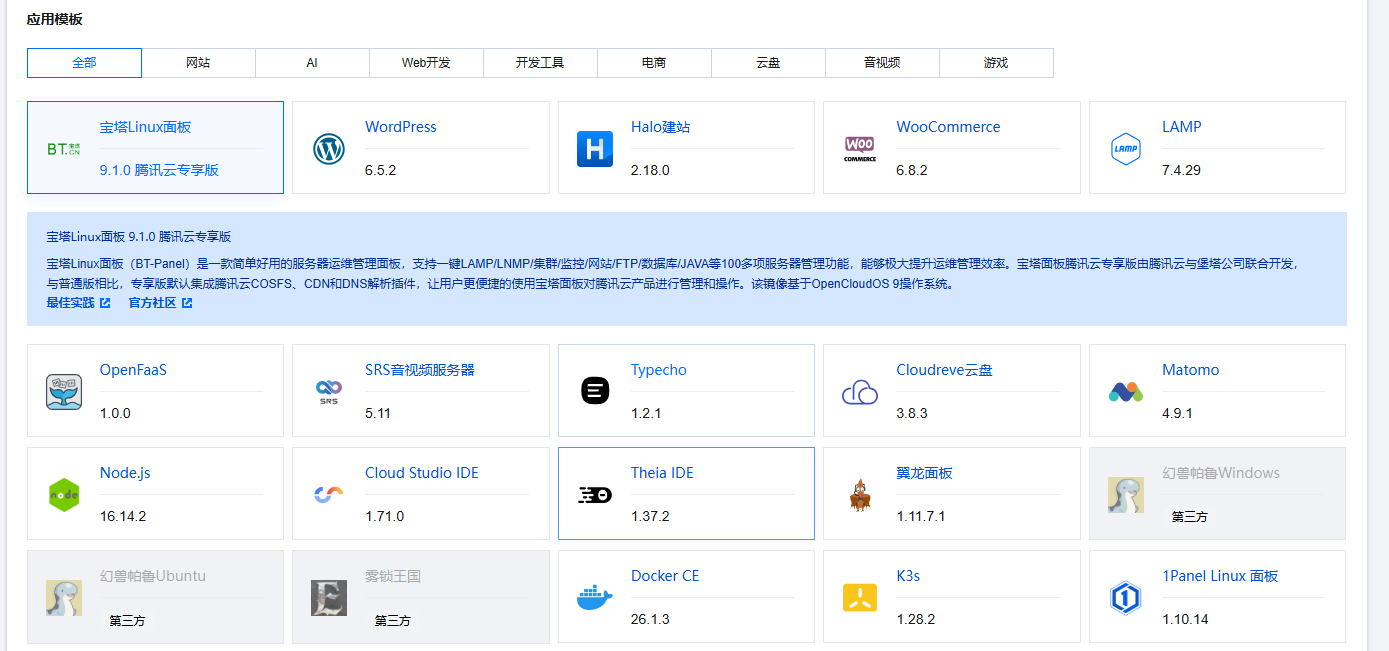
Task: Select the 电商 tab
Action: coord(654,62)
